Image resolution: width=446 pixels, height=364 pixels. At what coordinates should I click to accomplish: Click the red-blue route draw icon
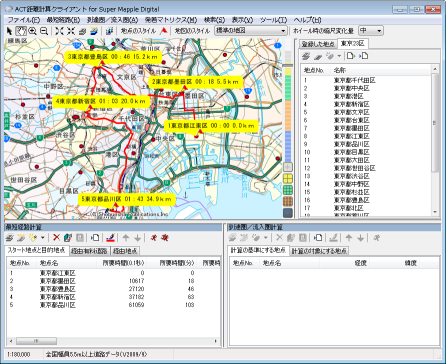(111, 238)
